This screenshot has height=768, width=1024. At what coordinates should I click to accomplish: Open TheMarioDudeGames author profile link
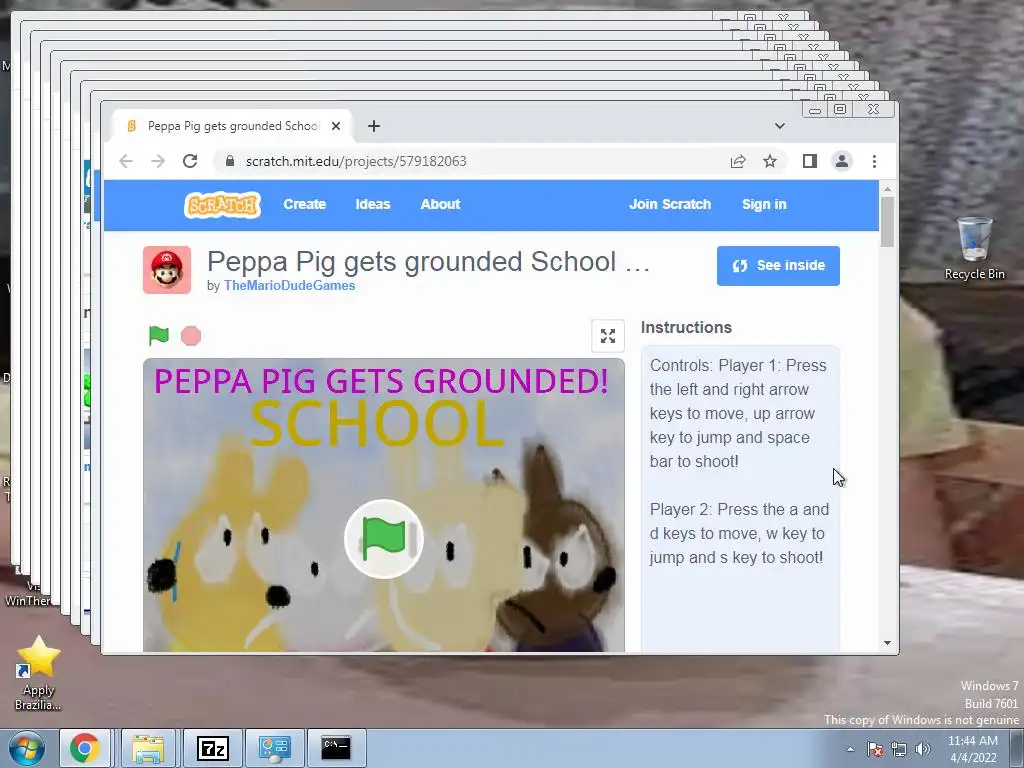point(289,285)
